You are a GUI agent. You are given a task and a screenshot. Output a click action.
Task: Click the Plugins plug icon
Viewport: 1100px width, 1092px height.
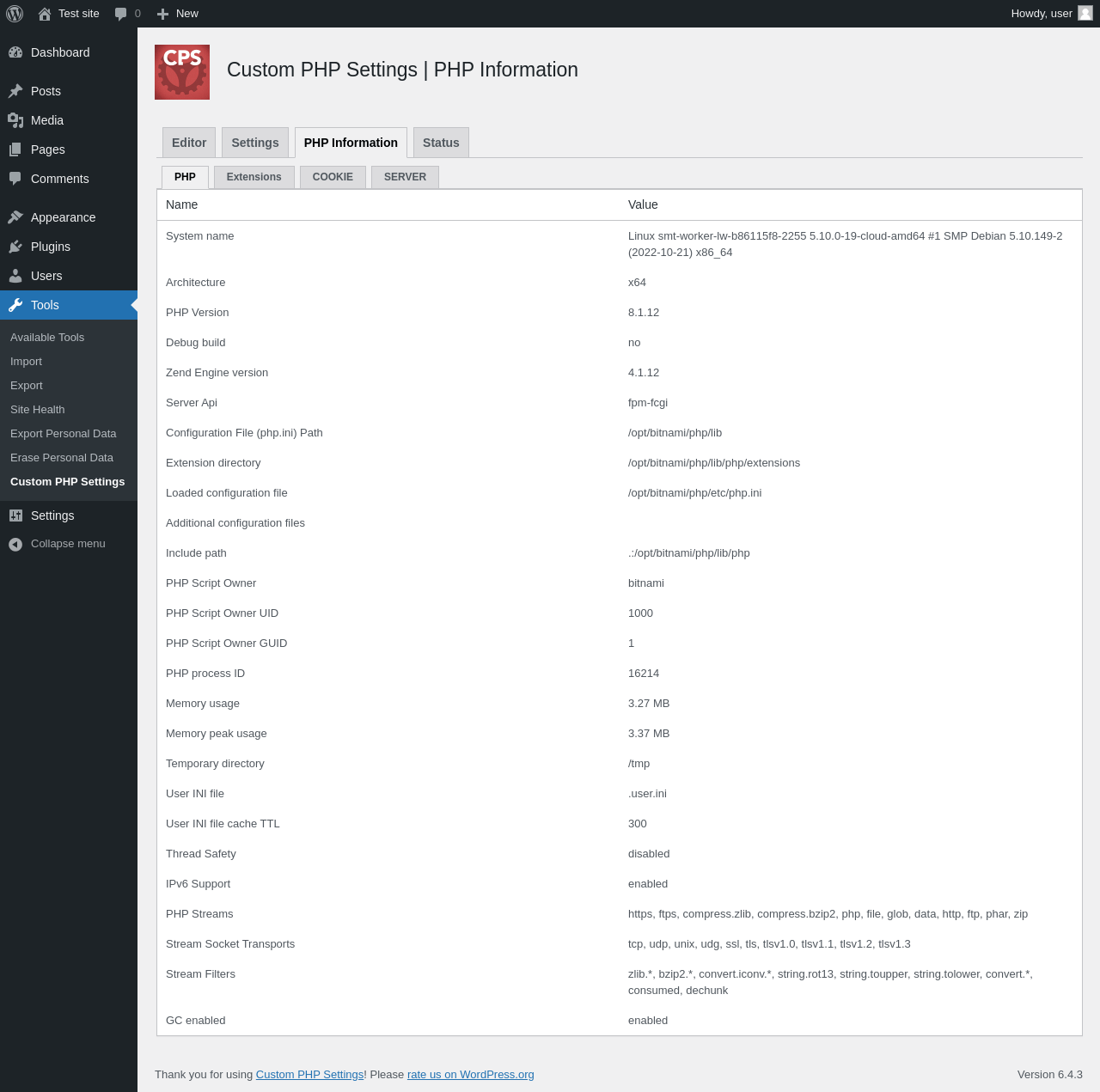coord(15,247)
